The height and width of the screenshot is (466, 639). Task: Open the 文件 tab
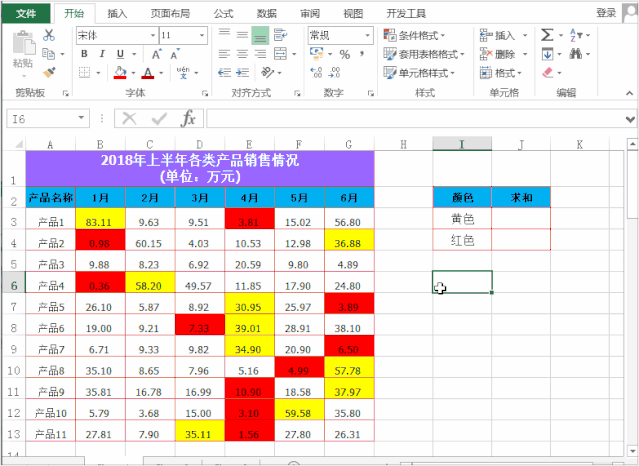(26, 13)
